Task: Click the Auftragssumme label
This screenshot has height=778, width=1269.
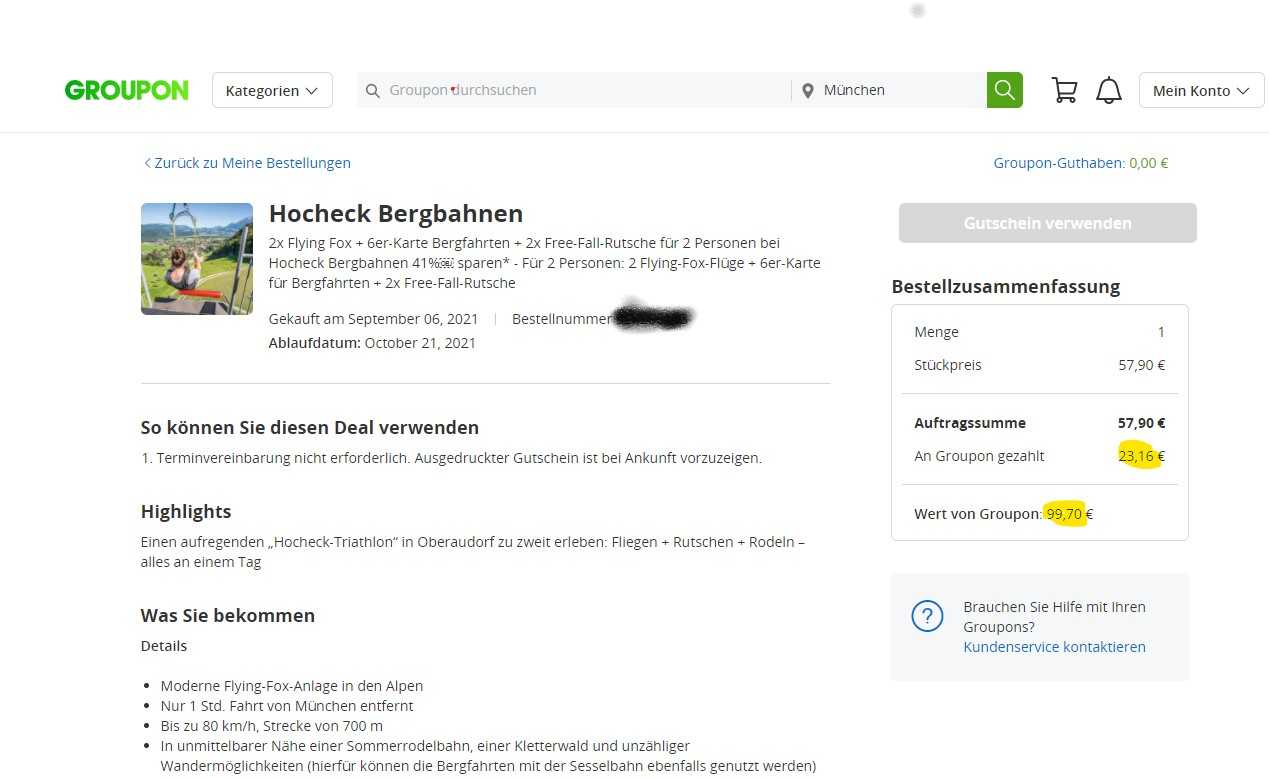Action: [970, 423]
